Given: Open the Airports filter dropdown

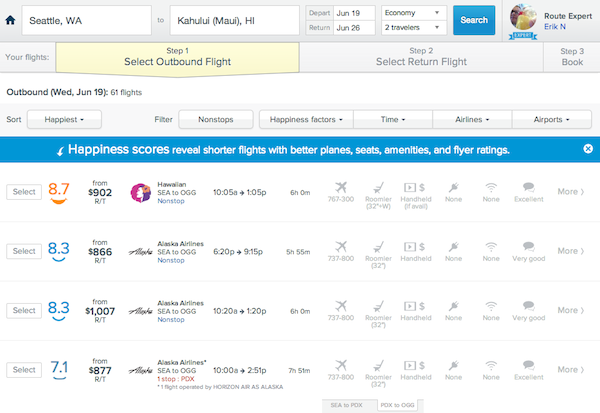Looking at the screenshot, I should click(552, 119).
